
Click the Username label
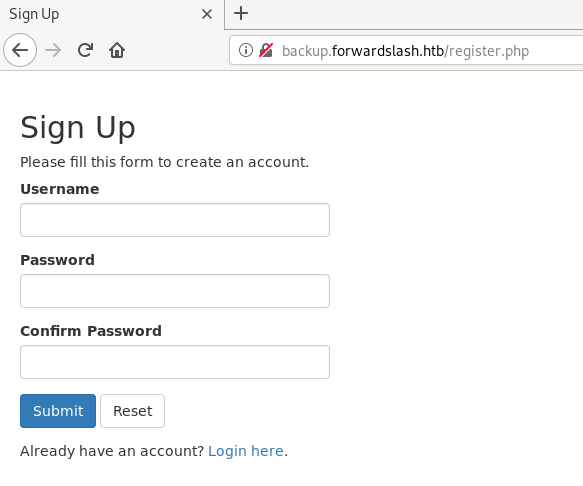[59, 189]
